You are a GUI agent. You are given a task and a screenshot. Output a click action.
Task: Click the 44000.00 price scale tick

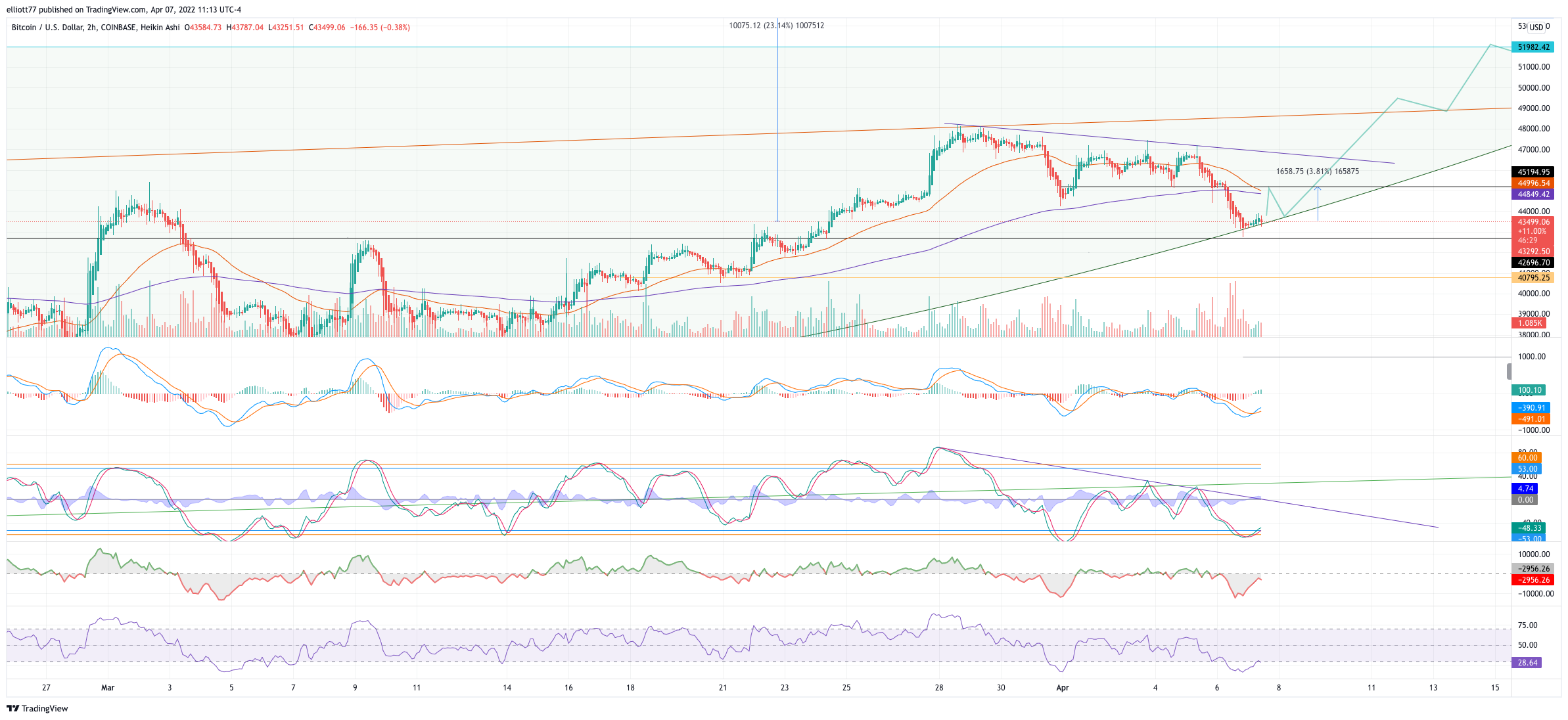pos(1534,212)
